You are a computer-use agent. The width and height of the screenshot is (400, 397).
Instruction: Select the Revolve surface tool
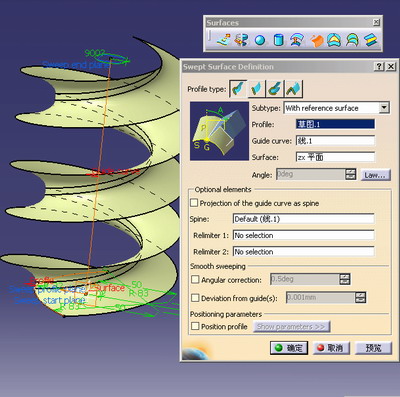click(x=242, y=40)
